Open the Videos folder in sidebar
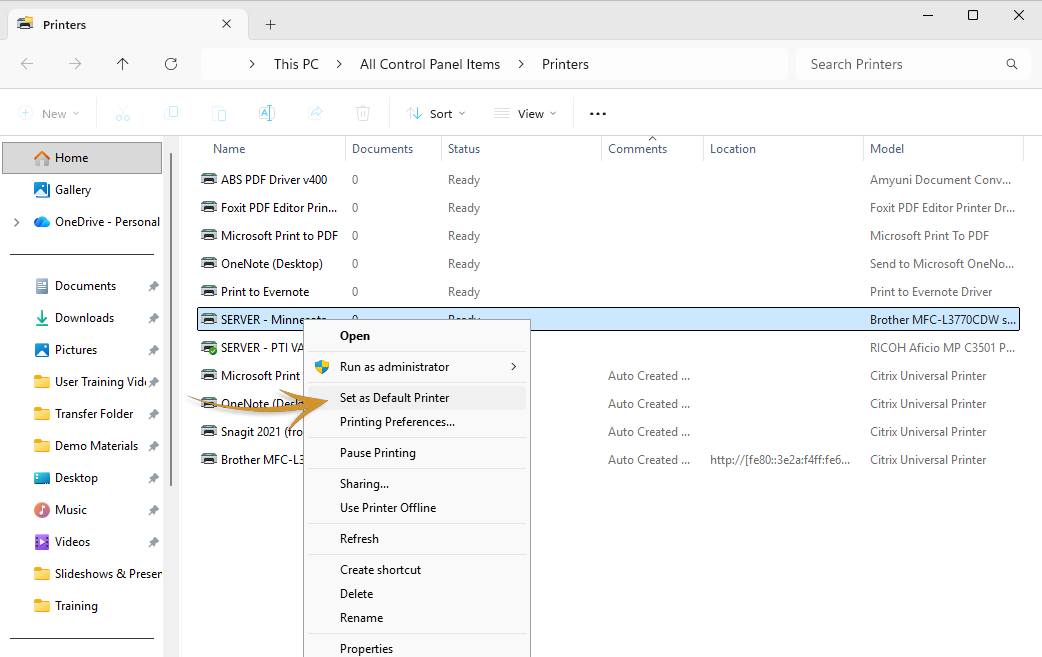1042x657 pixels. [x=72, y=541]
